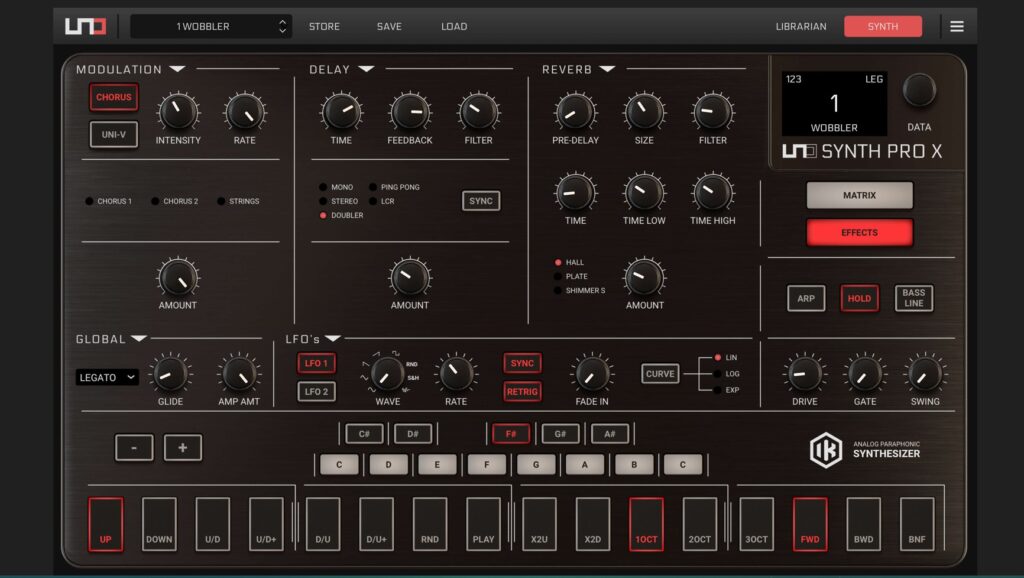Open the 1 WOBBLER preset selector
Viewport: 1024px width, 578px height.
[211, 26]
